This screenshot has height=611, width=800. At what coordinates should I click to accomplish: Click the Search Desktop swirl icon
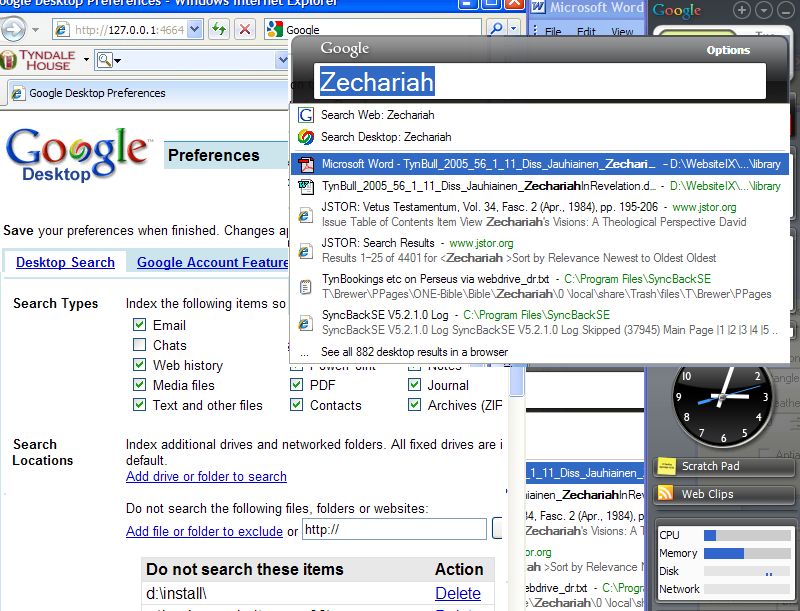click(x=306, y=137)
